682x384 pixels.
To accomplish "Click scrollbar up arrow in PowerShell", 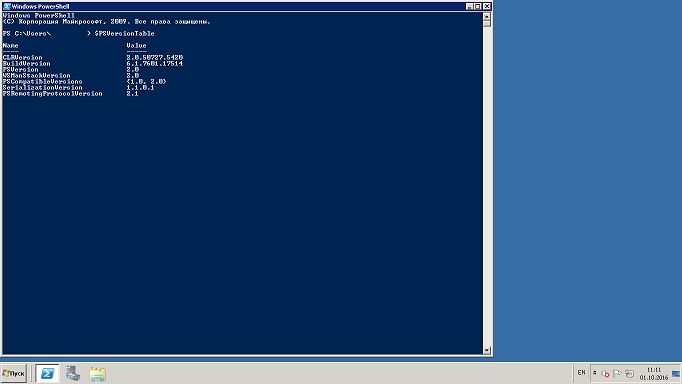I will click(487, 17).
